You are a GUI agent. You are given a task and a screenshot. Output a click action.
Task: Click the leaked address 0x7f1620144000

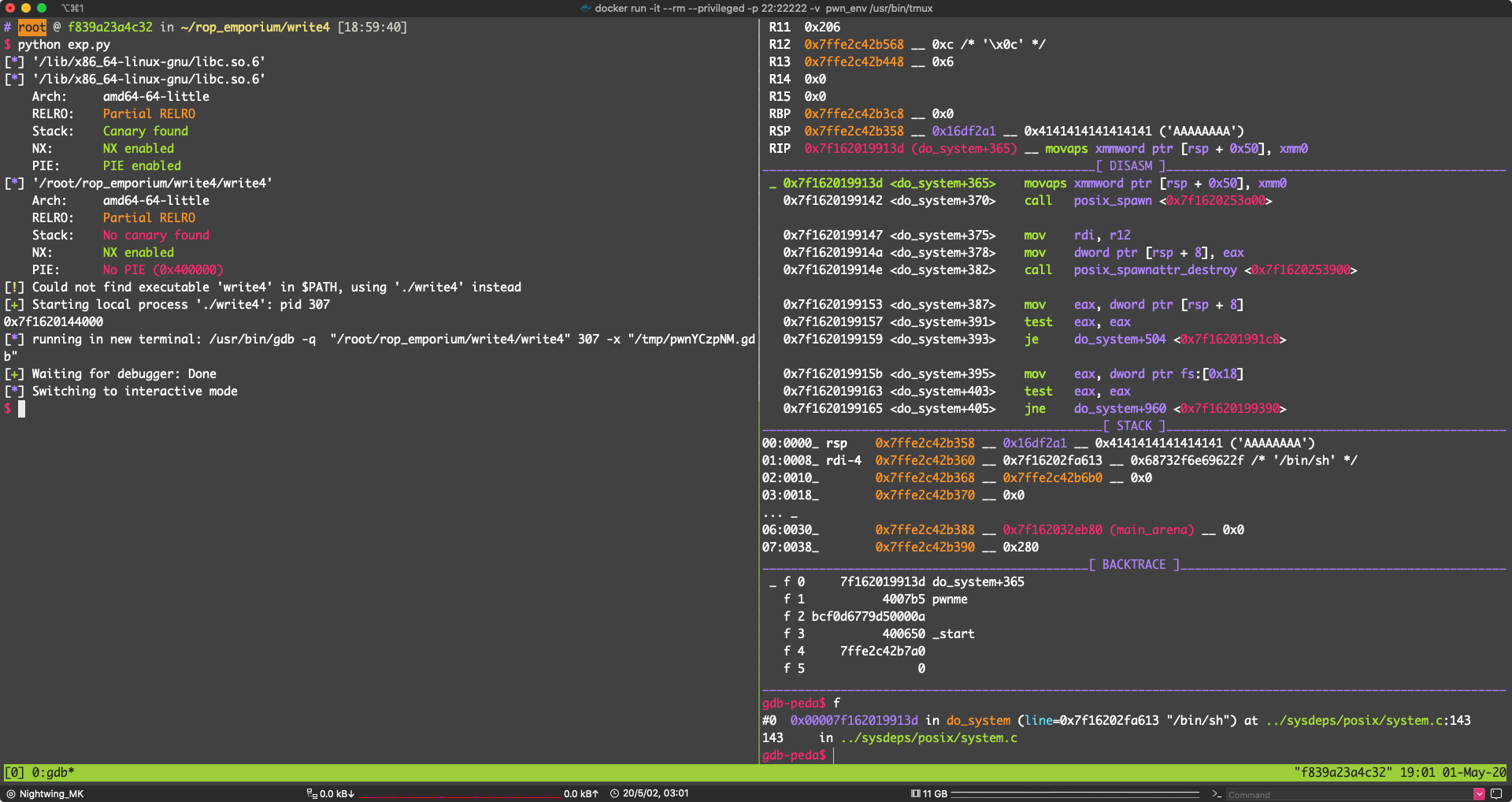click(54, 322)
